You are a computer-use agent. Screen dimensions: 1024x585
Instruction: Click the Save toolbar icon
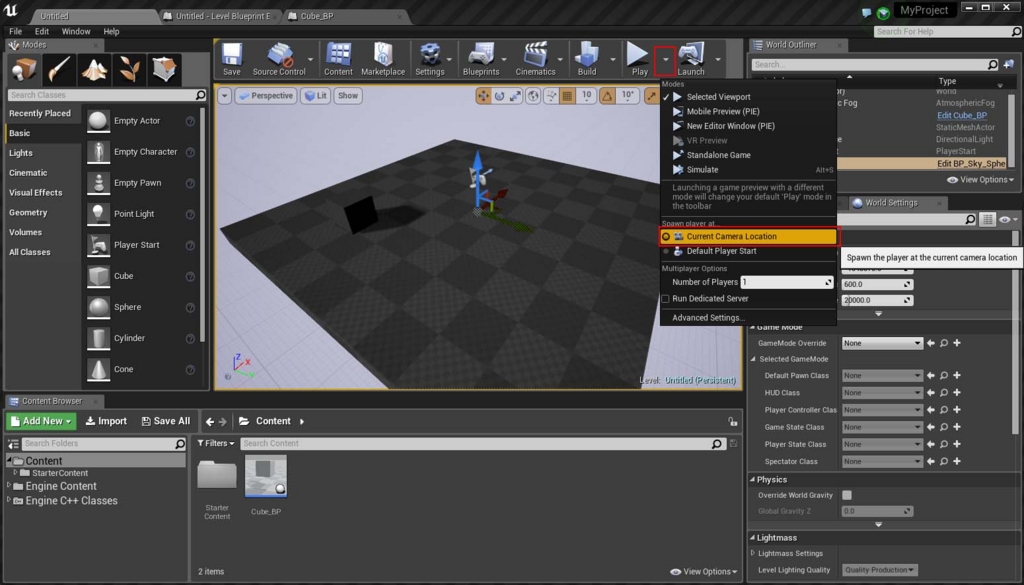click(231, 59)
